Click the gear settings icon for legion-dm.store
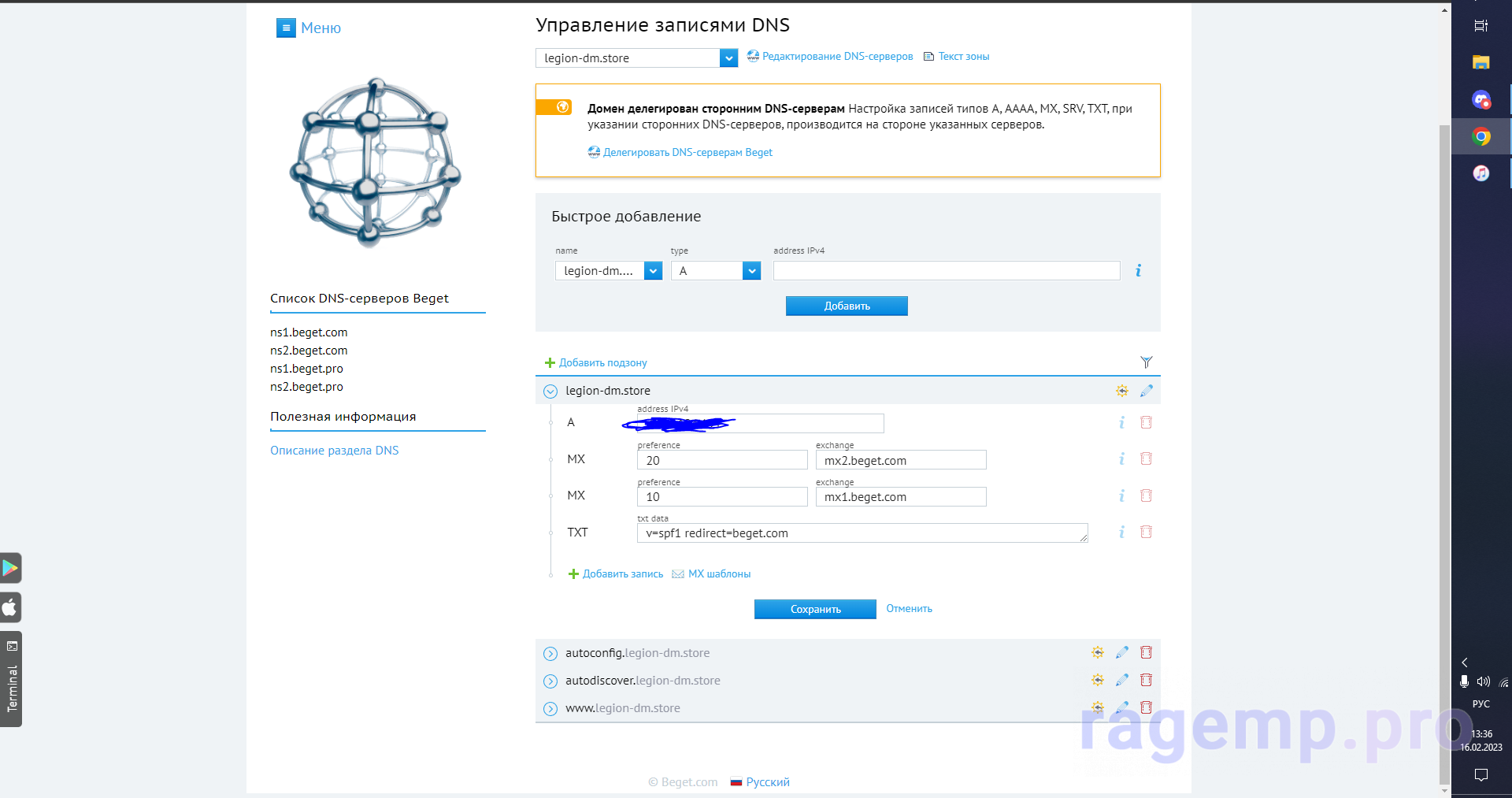Viewport: 1512px width, 798px height. click(1121, 391)
